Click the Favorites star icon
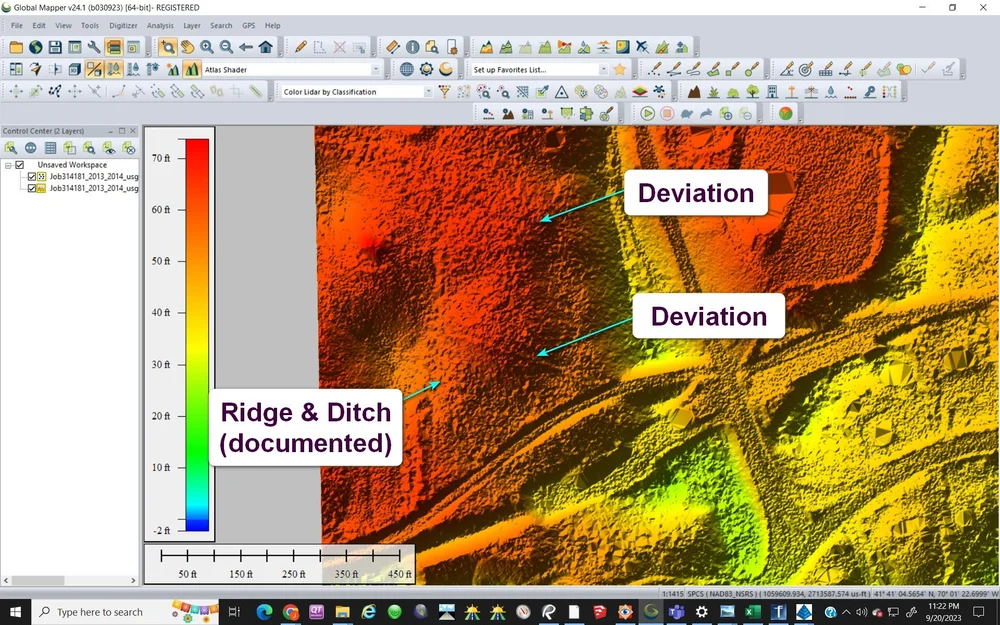 click(620, 69)
